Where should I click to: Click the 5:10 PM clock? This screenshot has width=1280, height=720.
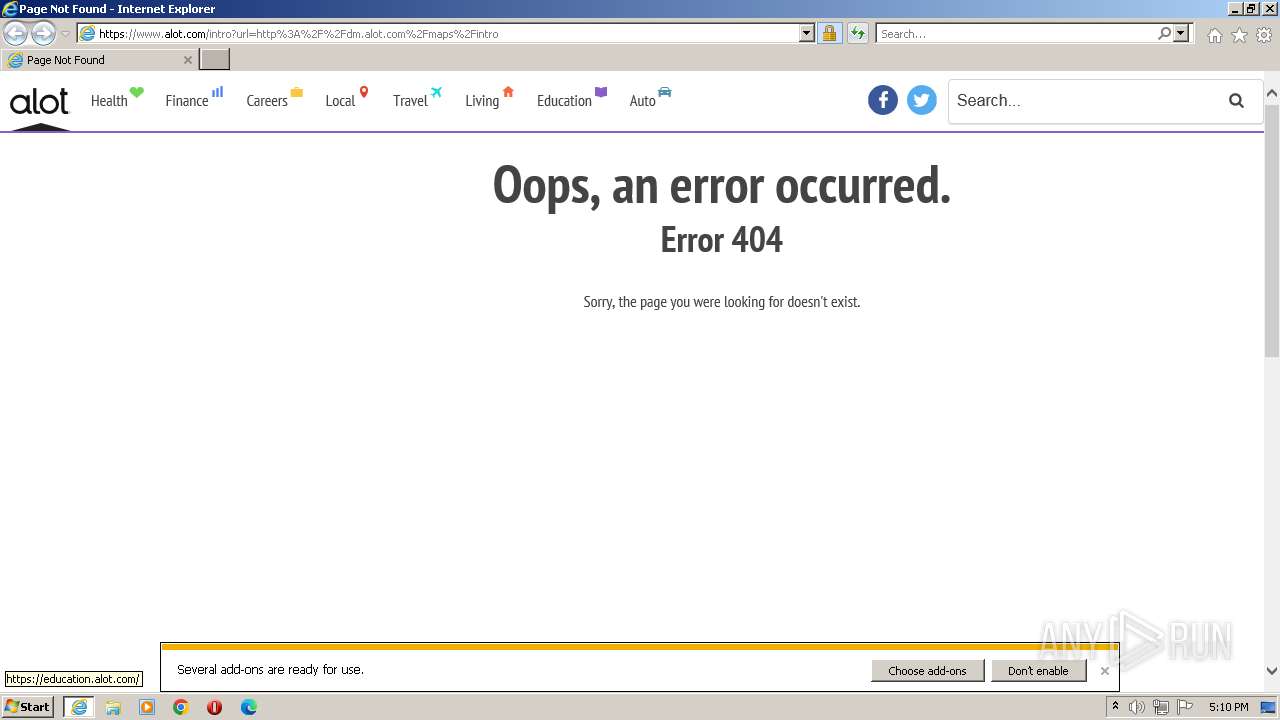1228,707
